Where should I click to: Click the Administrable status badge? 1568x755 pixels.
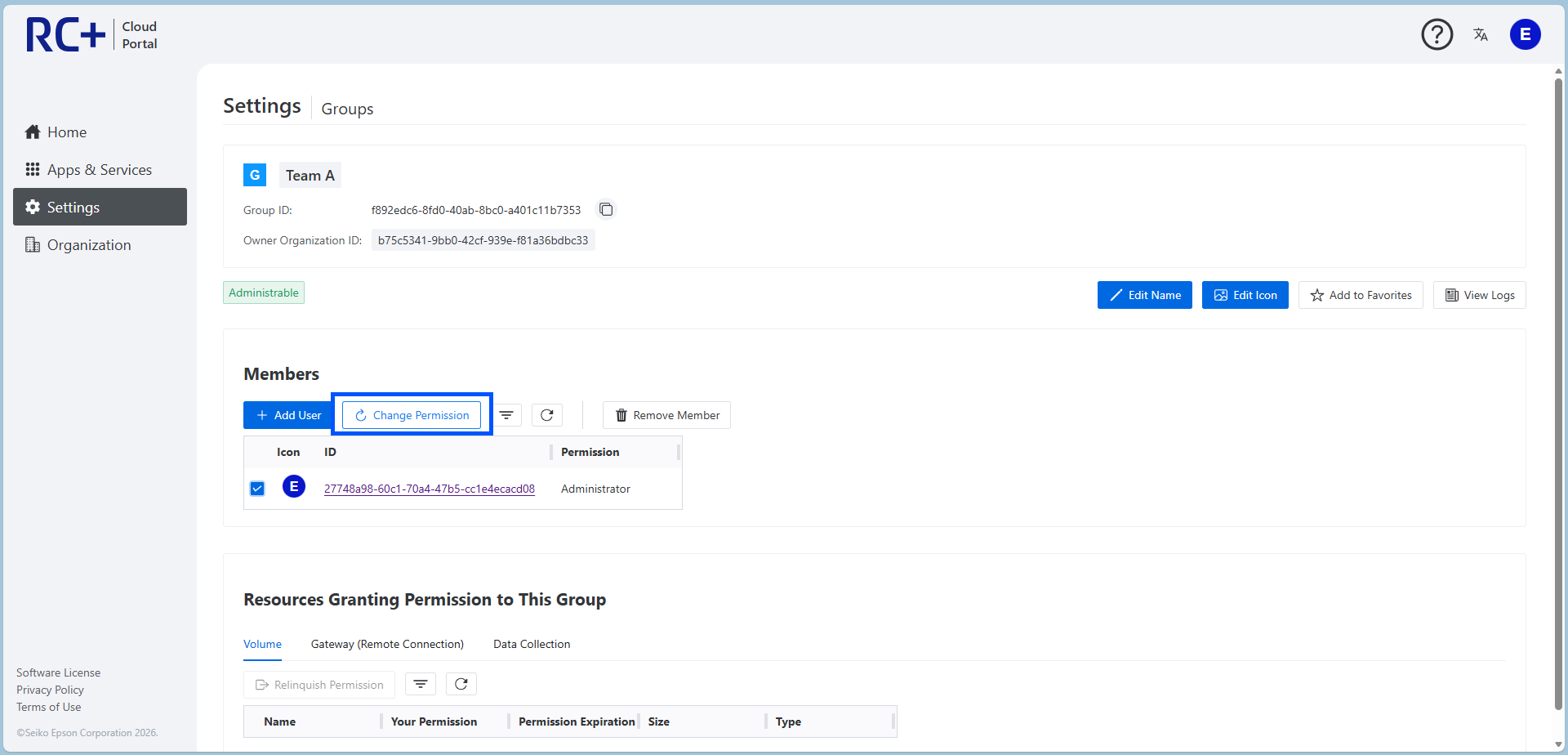[264, 293]
